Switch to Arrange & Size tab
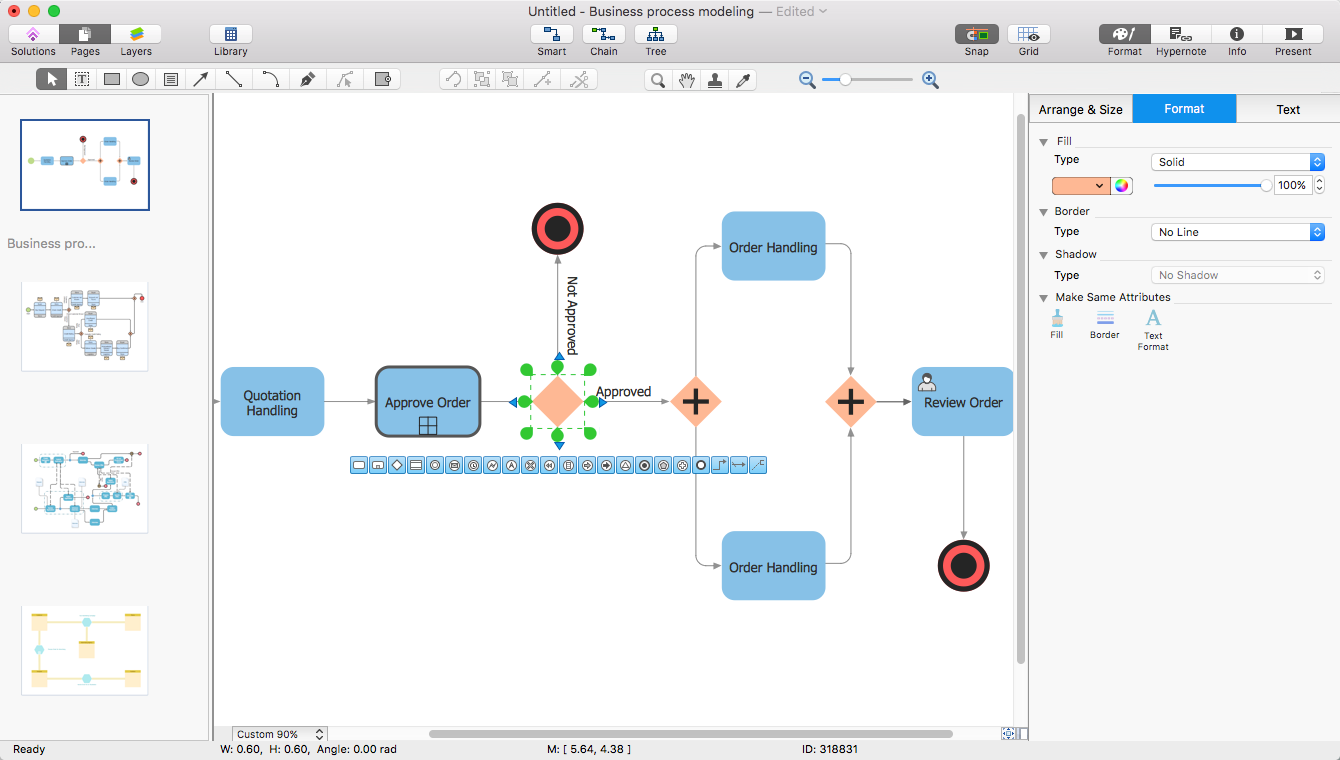Screen dimensions: 1340x760 (1081, 109)
